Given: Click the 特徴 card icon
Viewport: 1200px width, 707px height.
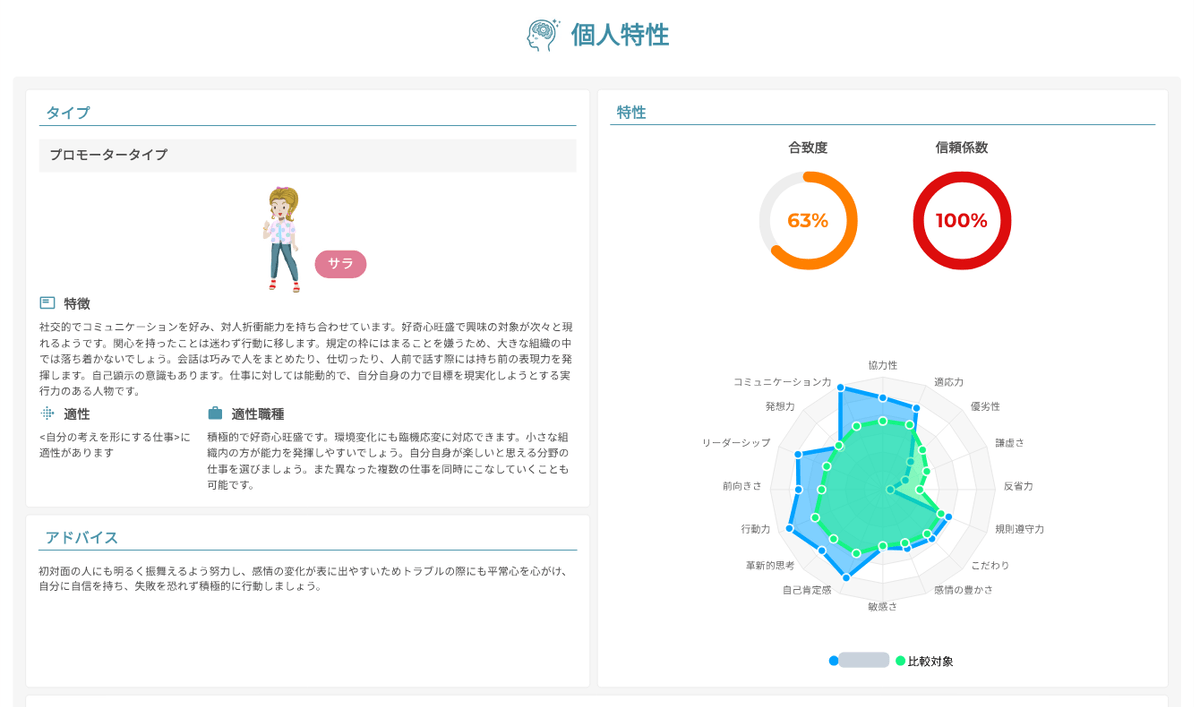Looking at the screenshot, I should coord(47,303).
